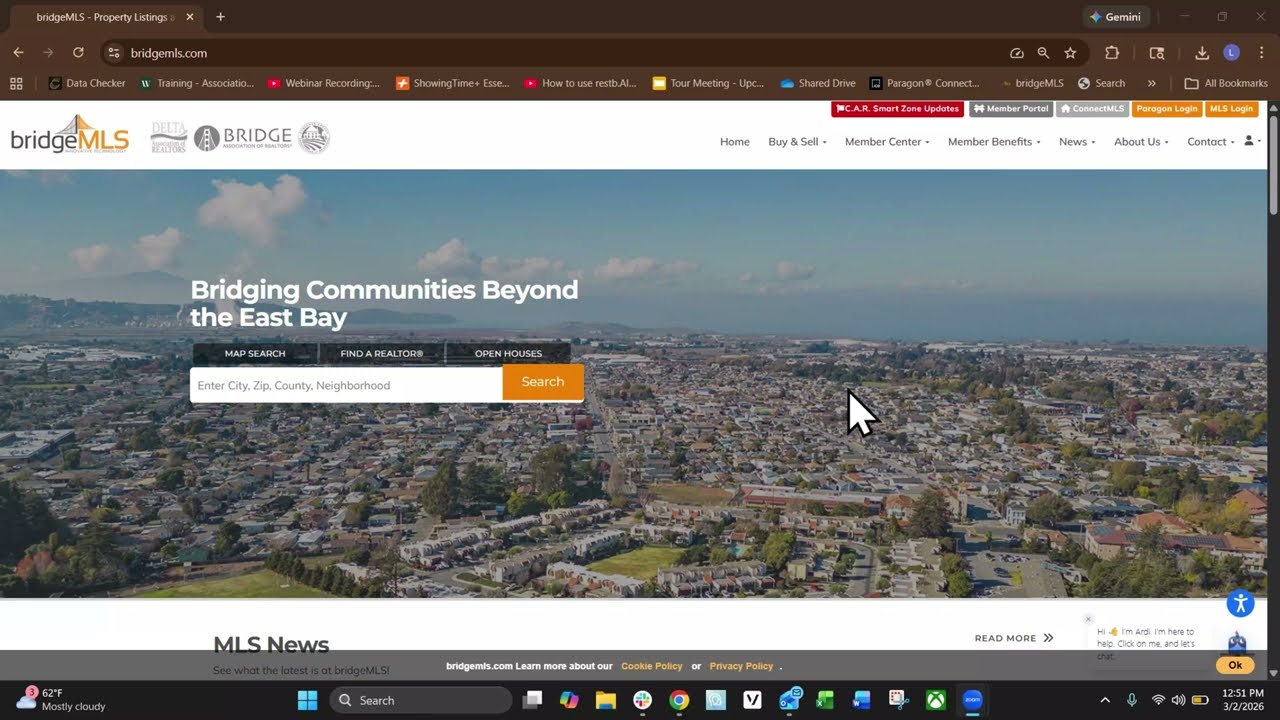Open the Chrome three-dot menu
The height and width of the screenshot is (720, 1280).
coord(1260,53)
